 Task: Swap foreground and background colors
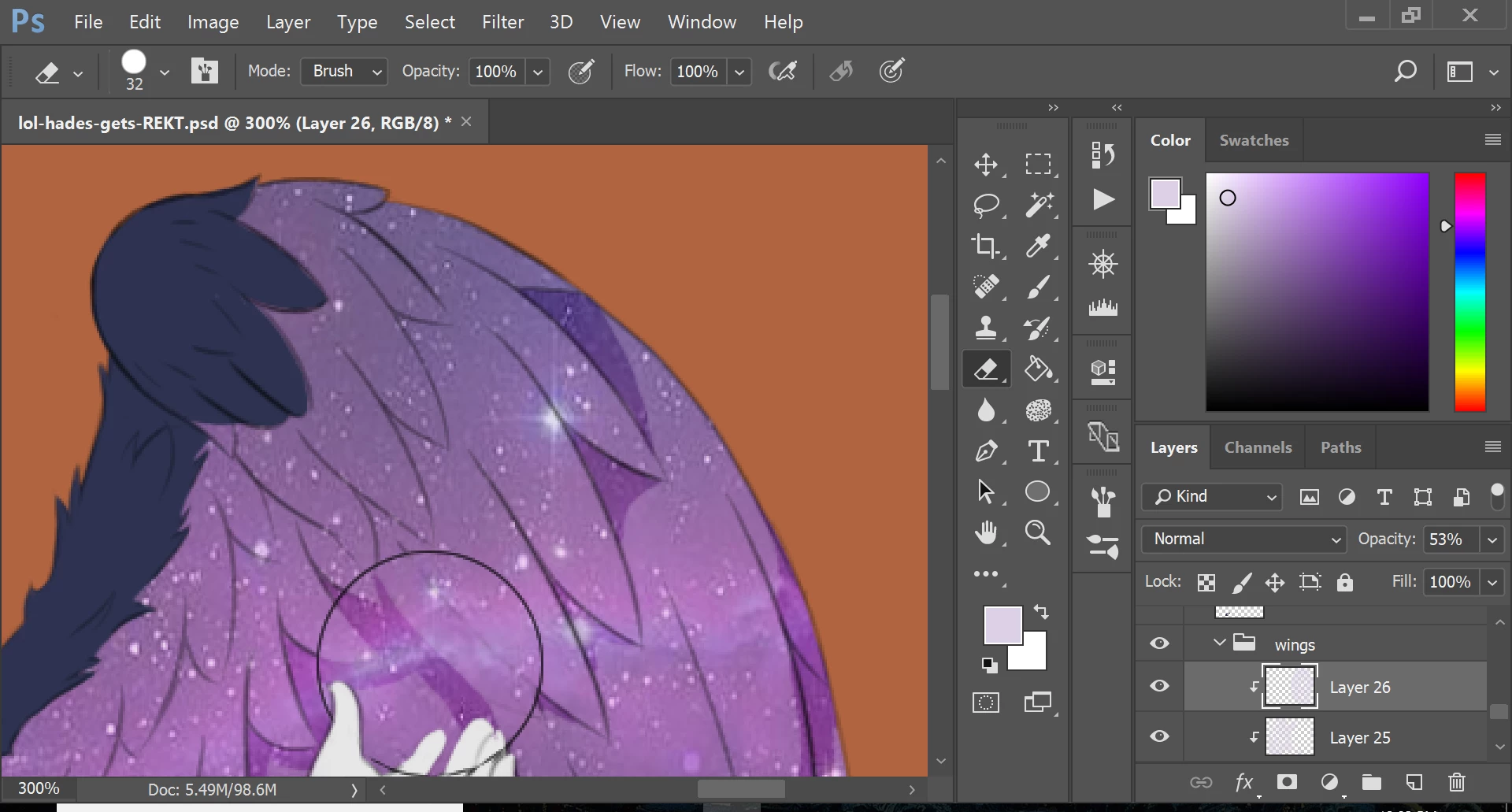click(x=1041, y=611)
